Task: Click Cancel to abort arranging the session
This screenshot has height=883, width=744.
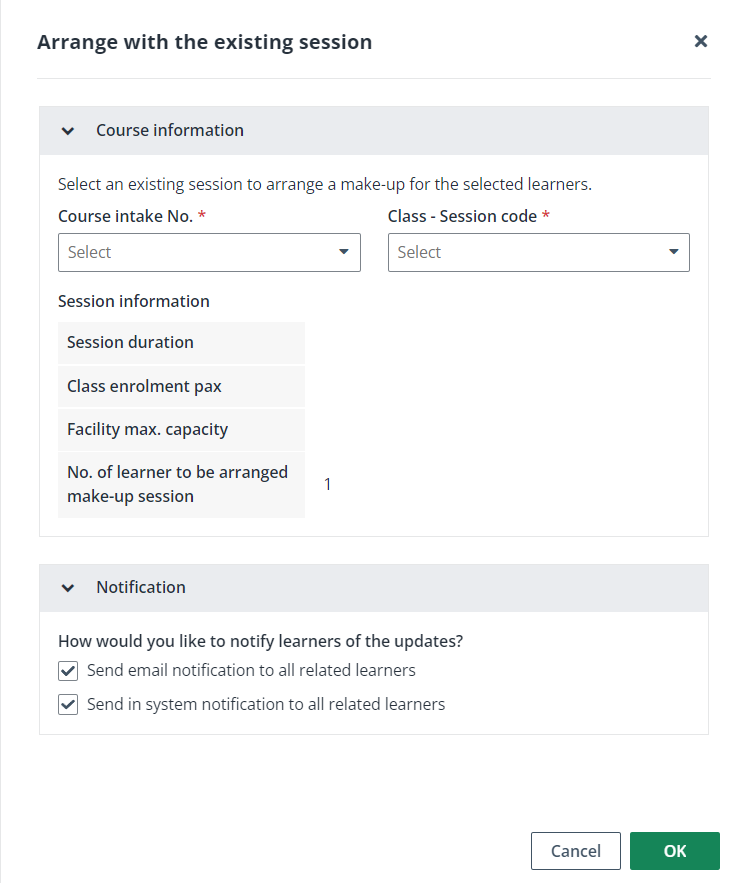Action: coord(576,851)
